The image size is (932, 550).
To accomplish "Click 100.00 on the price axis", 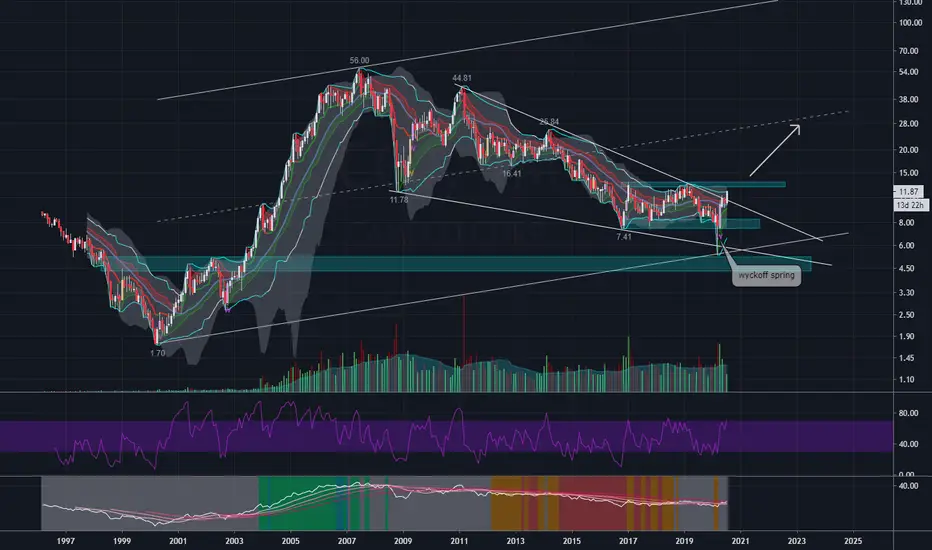I will (x=910, y=23).
